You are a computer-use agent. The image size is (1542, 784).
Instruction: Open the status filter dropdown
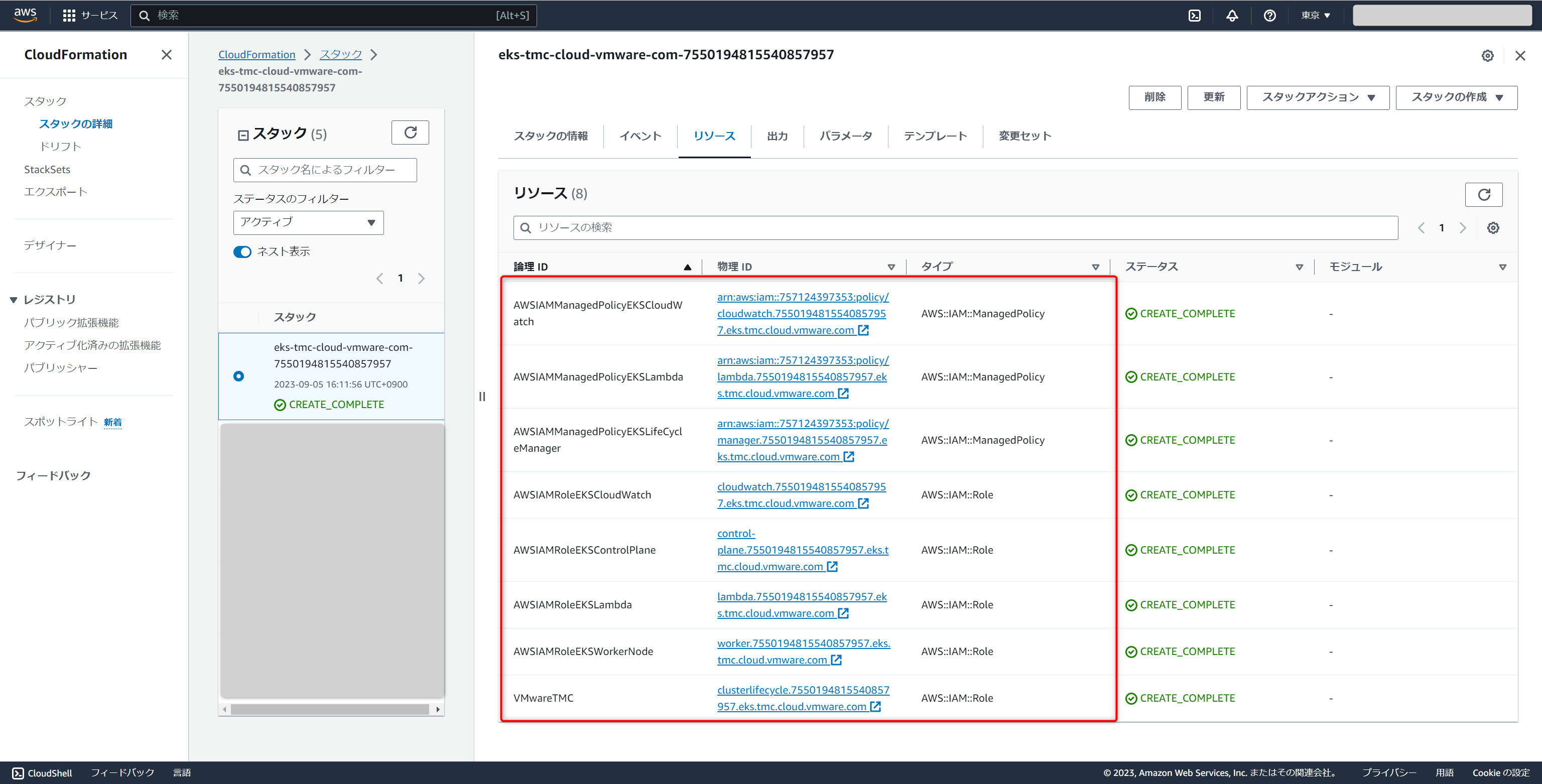pyautogui.click(x=308, y=223)
